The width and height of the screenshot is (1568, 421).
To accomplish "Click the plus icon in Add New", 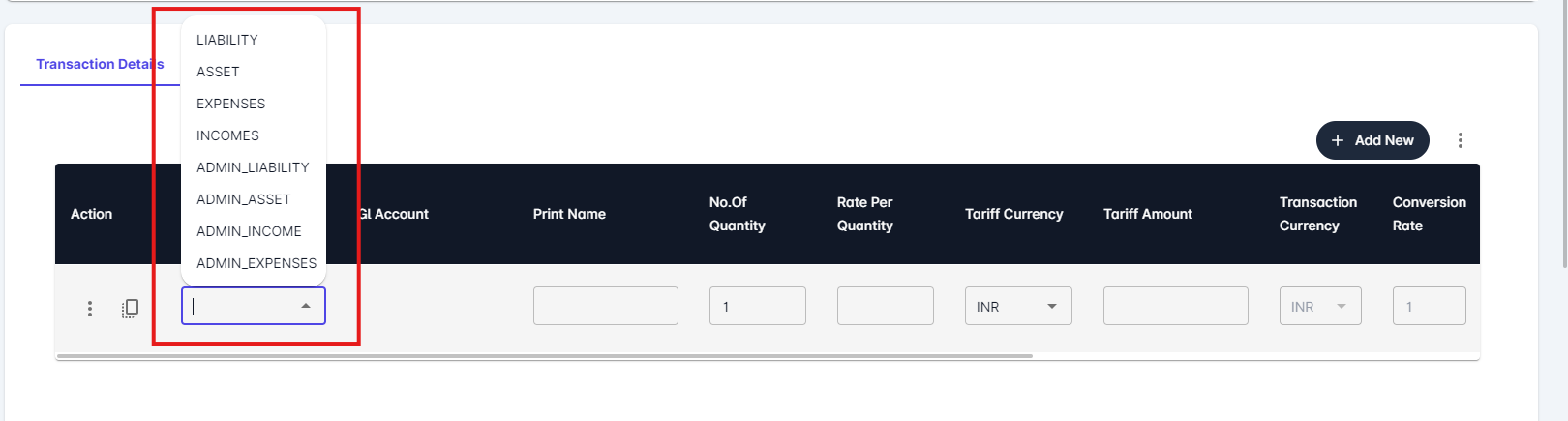I will [x=1338, y=140].
